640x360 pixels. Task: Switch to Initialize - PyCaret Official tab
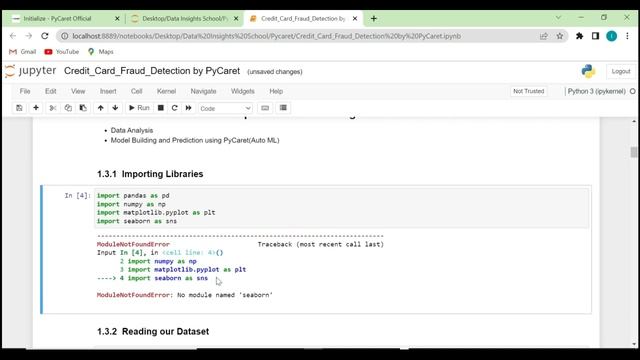click(57, 18)
